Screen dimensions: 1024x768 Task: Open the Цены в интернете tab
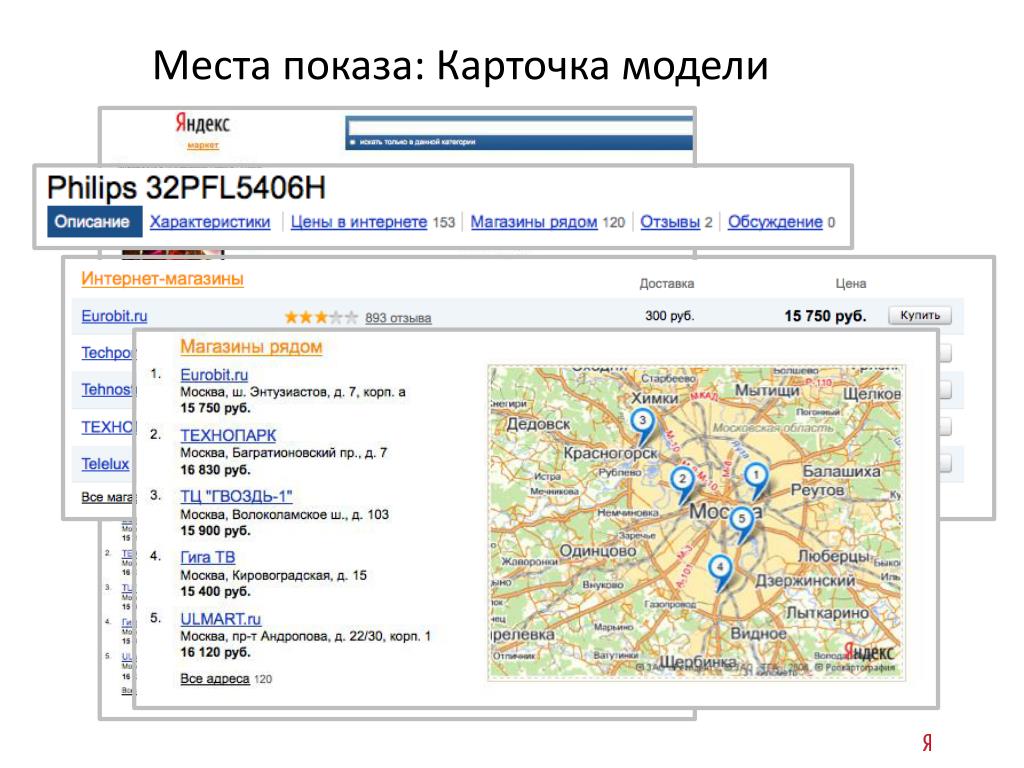(x=359, y=222)
